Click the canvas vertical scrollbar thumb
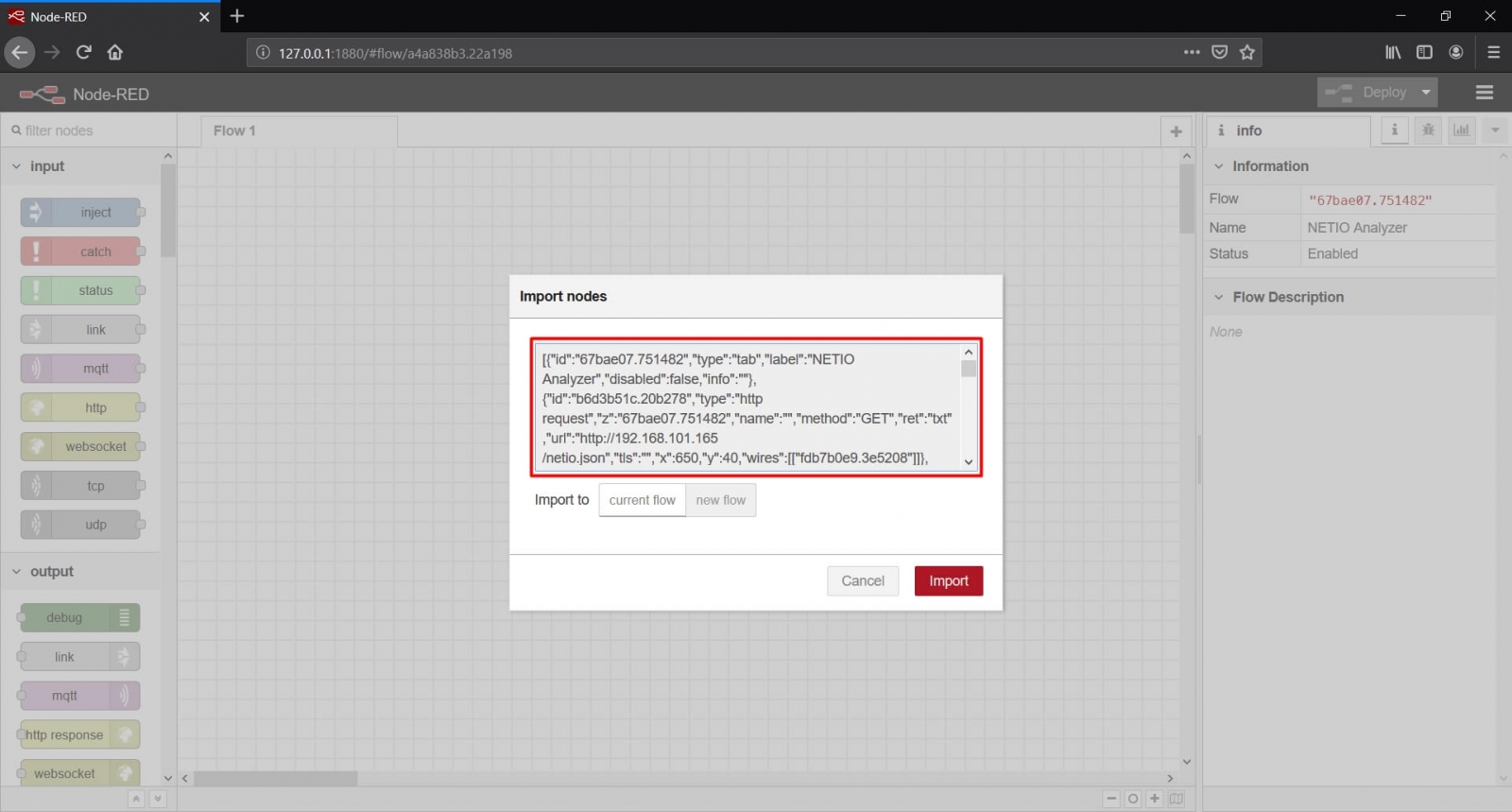The image size is (1512, 812). click(x=1187, y=199)
